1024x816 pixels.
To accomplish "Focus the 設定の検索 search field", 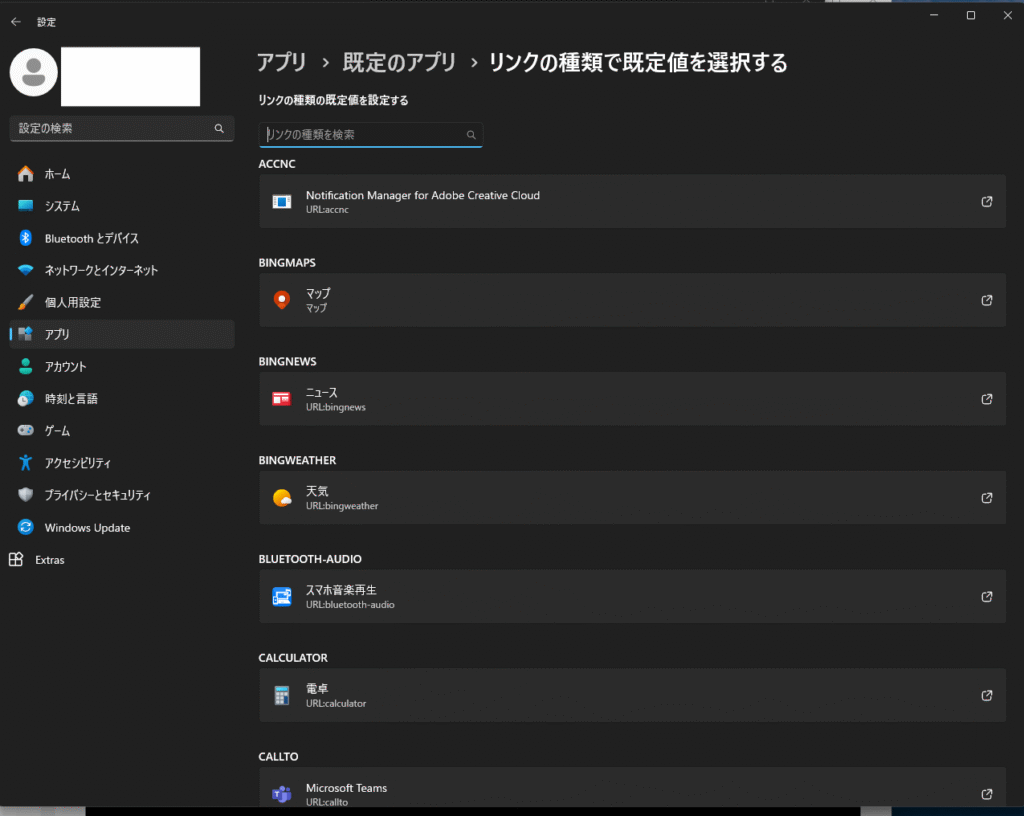I will [121, 129].
